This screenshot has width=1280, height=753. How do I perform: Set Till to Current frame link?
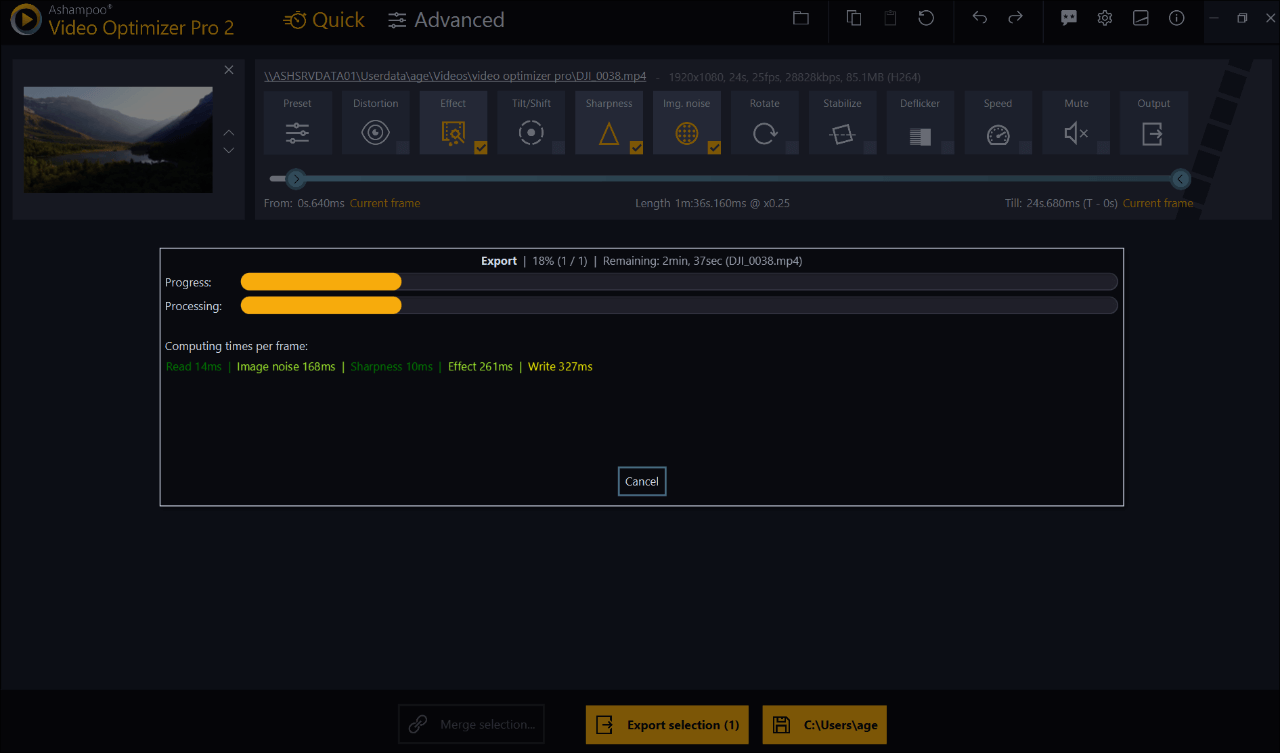point(1158,203)
